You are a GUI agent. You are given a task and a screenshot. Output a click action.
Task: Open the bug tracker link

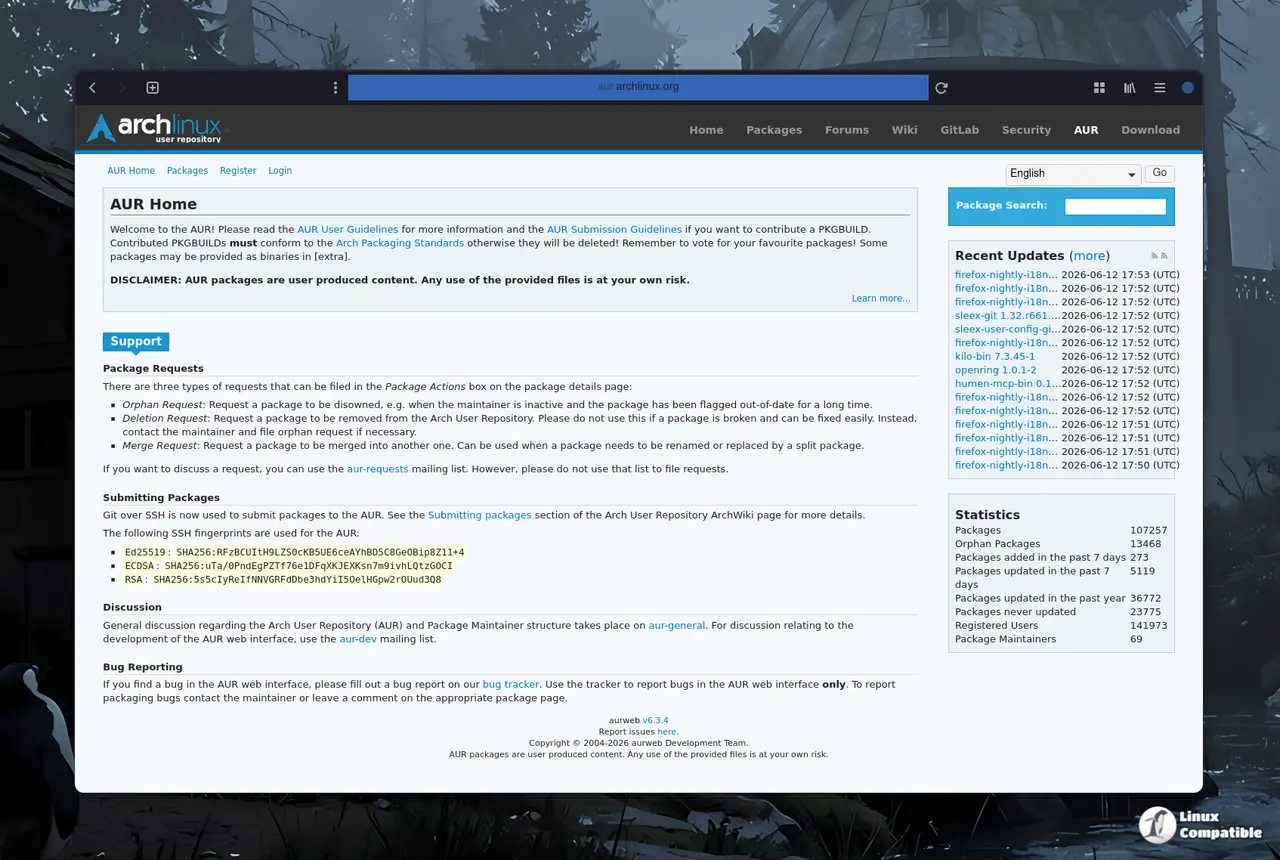[511, 685]
